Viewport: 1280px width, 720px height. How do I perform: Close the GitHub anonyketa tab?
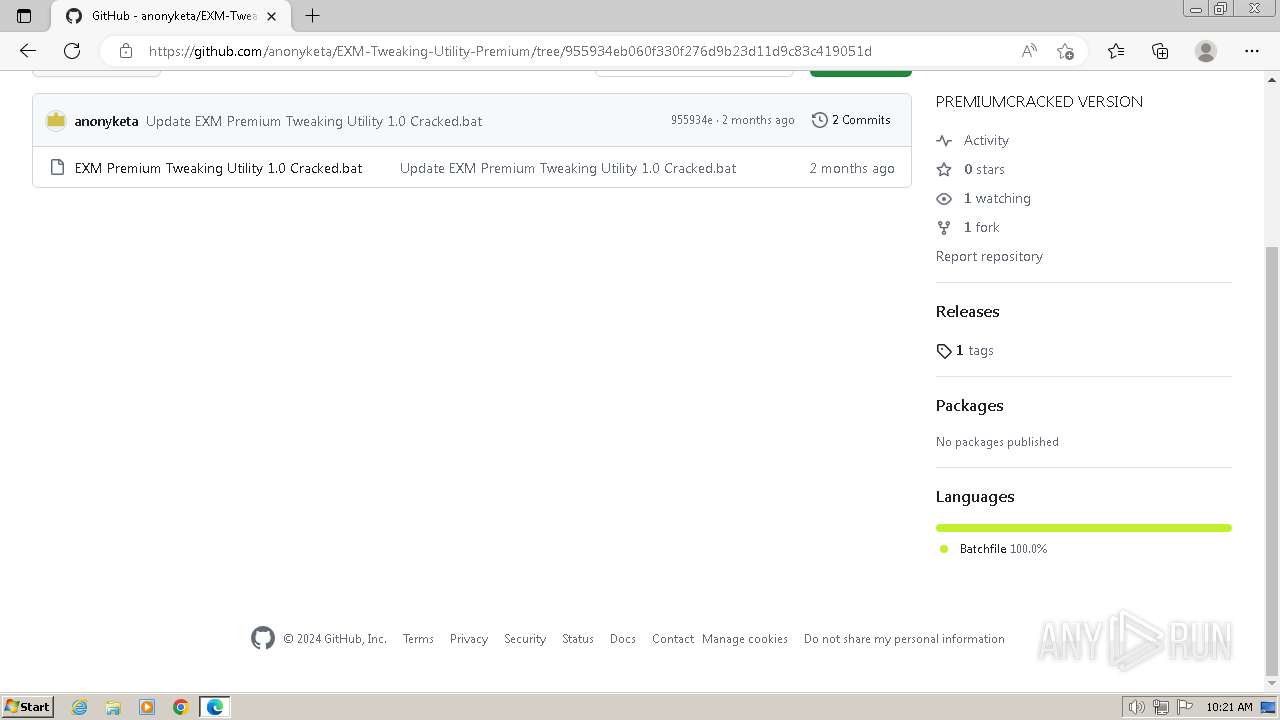point(271,16)
